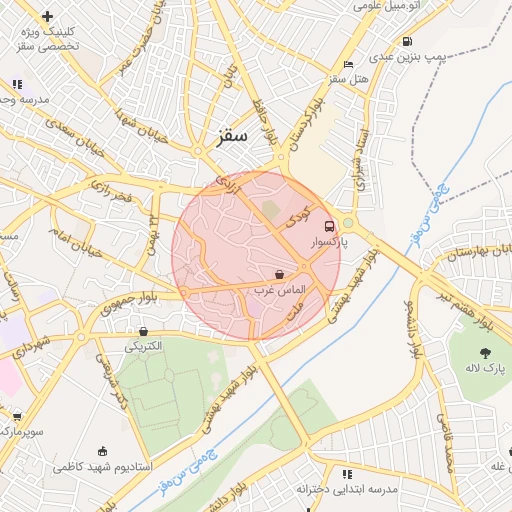Select the خیابان سعدی street label
The width and height of the screenshot is (512, 512).
pyautogui.click(x=75, y=138)
